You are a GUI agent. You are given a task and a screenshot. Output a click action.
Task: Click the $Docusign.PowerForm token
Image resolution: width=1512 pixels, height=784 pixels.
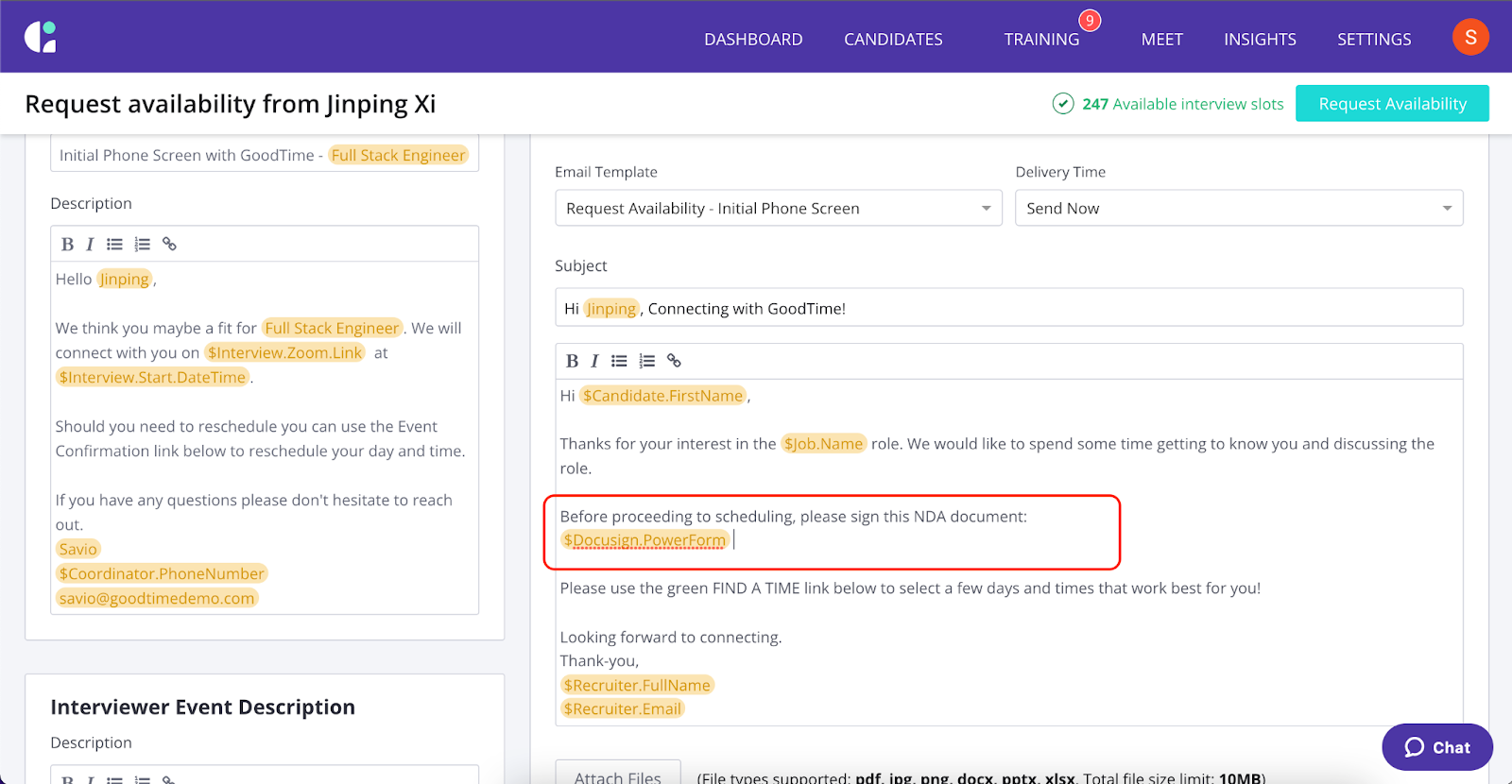pyautogui.click(x=644, y=540)
